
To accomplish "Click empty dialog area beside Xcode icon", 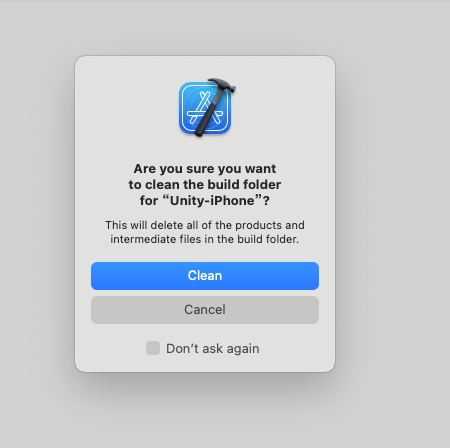I will tap(283, 107).
